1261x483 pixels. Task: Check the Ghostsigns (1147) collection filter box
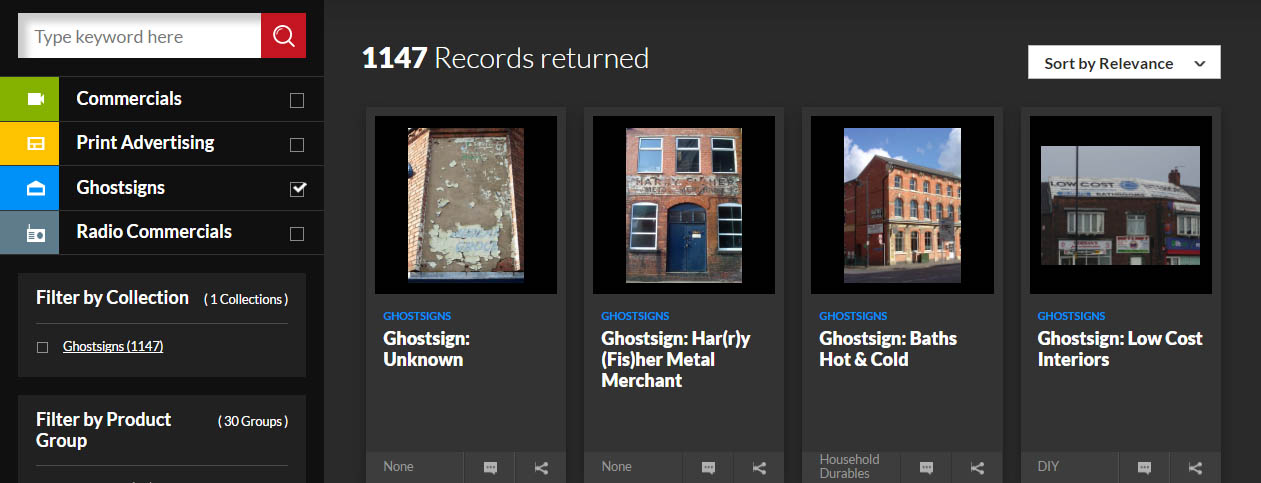click(x=42, y=347)
